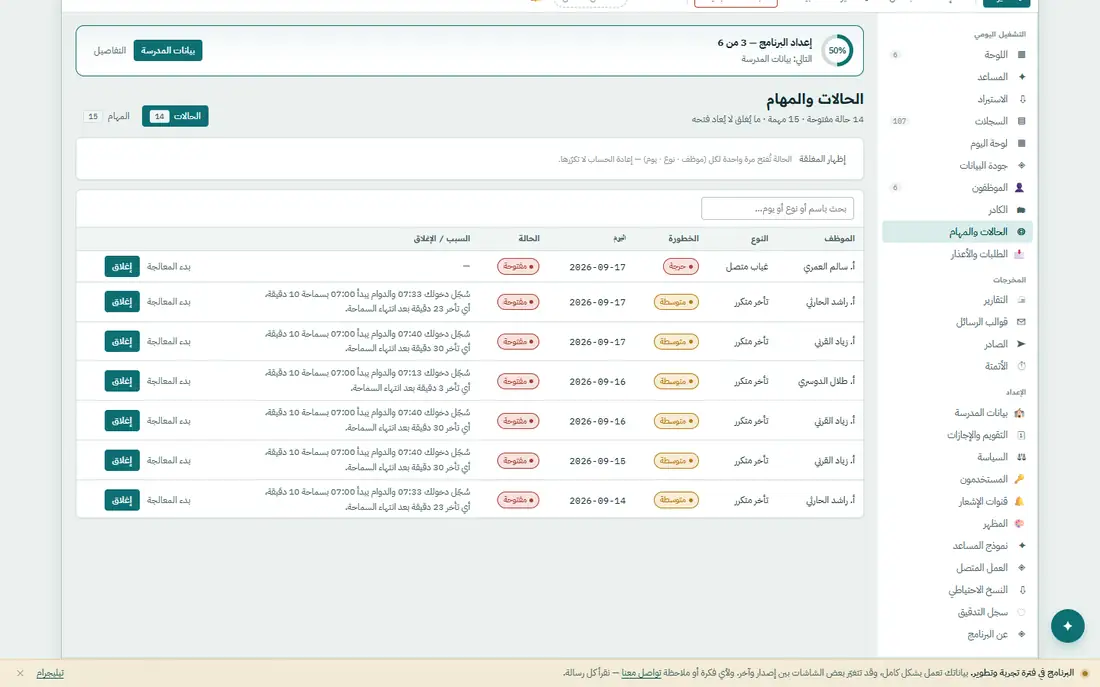The width and height of the screenshot is (1100, 687).
Task: Click the 50% setup progress ring
Action: pos(837,51)
